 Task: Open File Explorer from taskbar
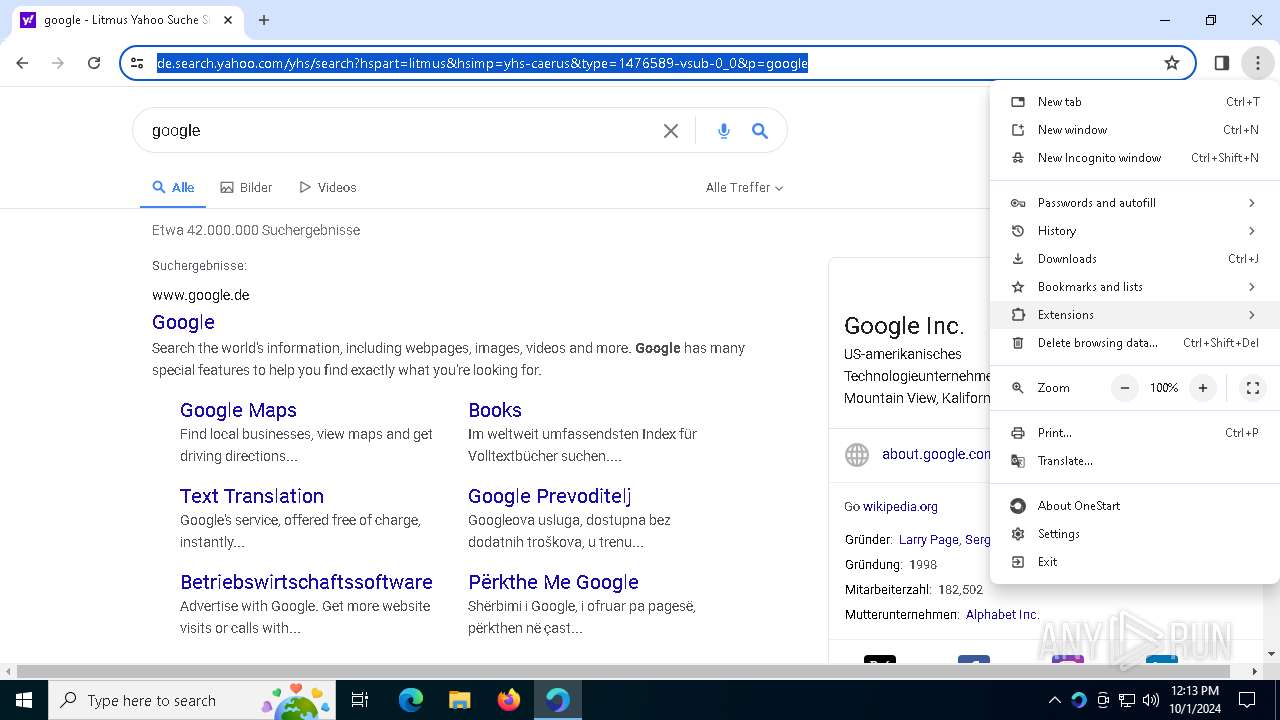[x=459, y=700]
